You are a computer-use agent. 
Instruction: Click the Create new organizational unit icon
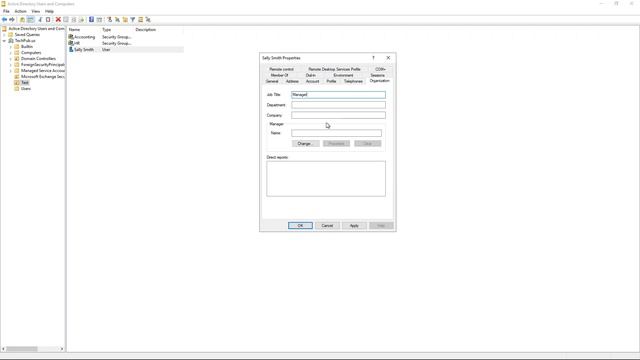point(125,20)
